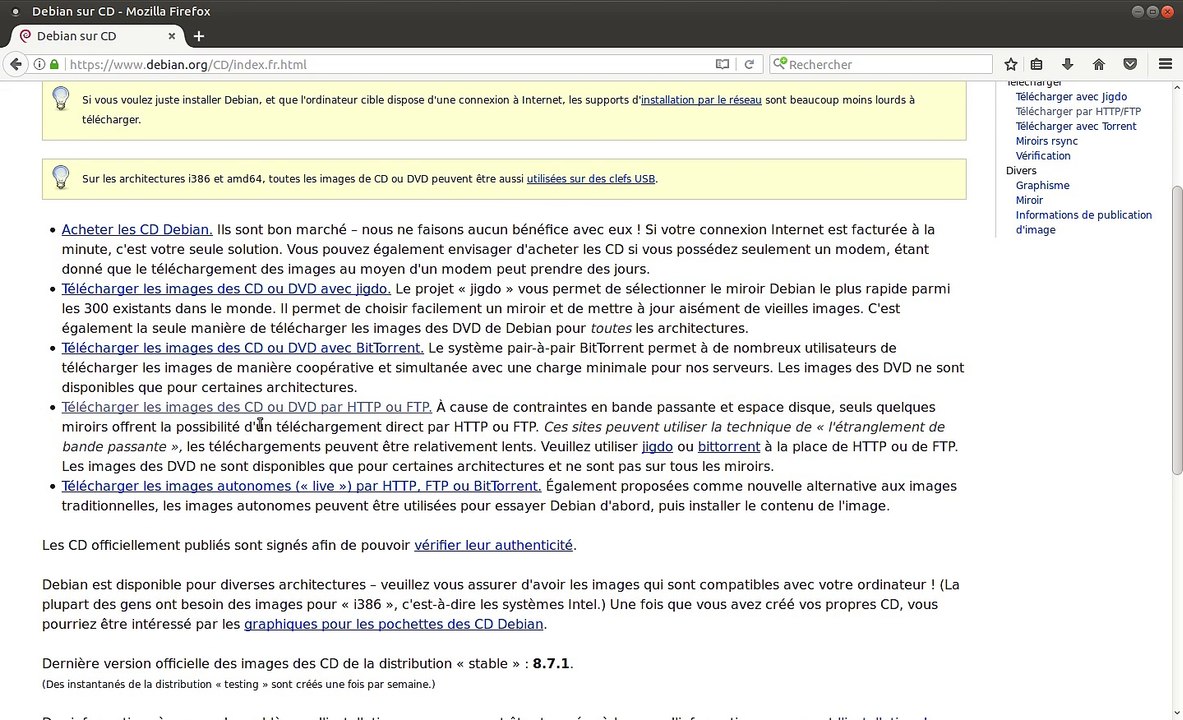Focus the URL address field
Image resolution: width=1183 pixels, height=720 pixels.
click(389, 64)
